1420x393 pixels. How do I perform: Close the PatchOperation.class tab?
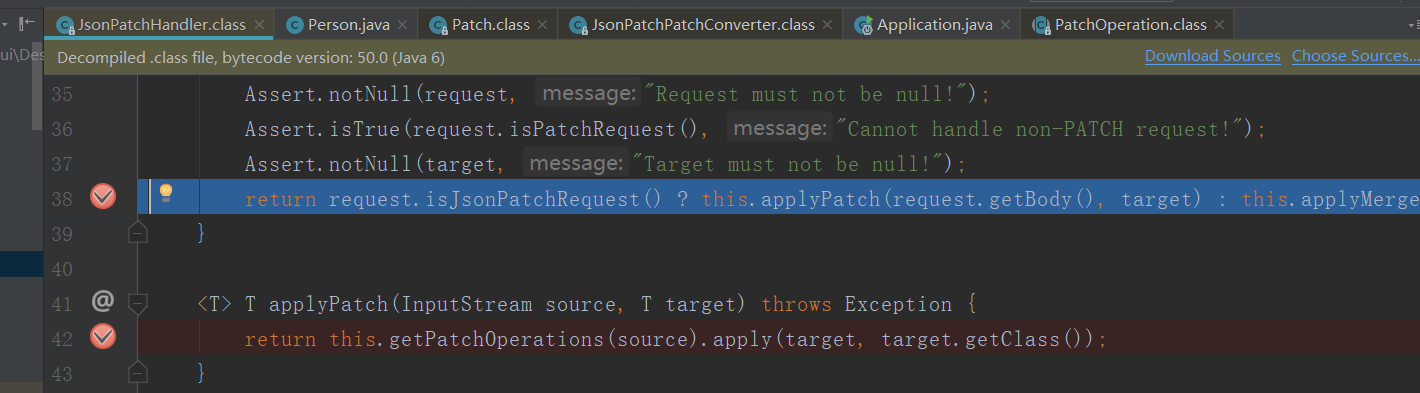pyautogui.click(x=1220, y=26)
